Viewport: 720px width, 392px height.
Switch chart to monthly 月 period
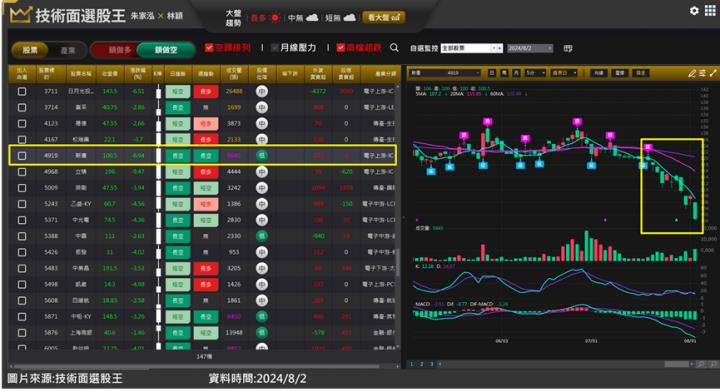[516, 73]
